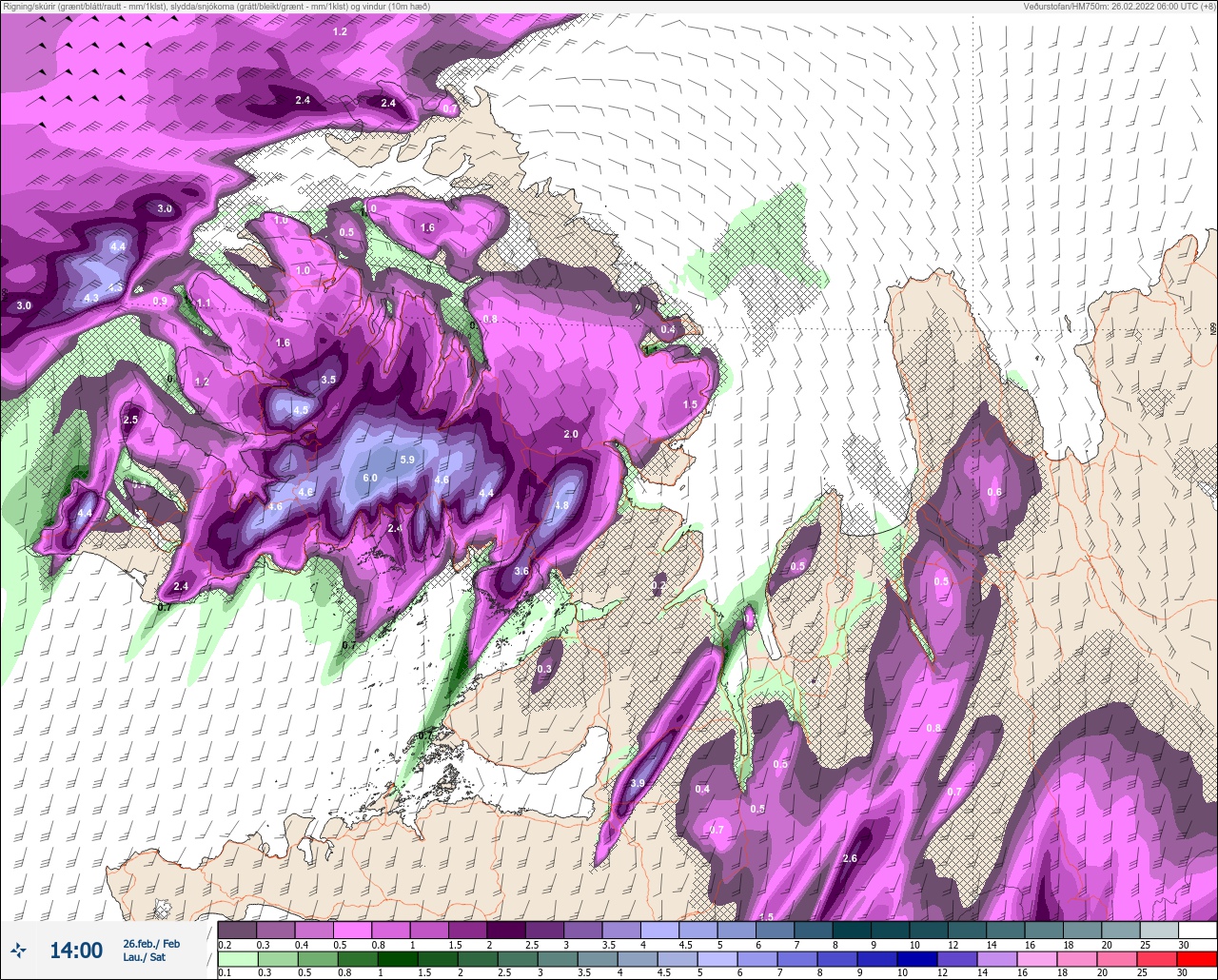Select the 6.0 snowfall value on the map
This screenshot has height=980, width=1218.
tap(370, 478)
